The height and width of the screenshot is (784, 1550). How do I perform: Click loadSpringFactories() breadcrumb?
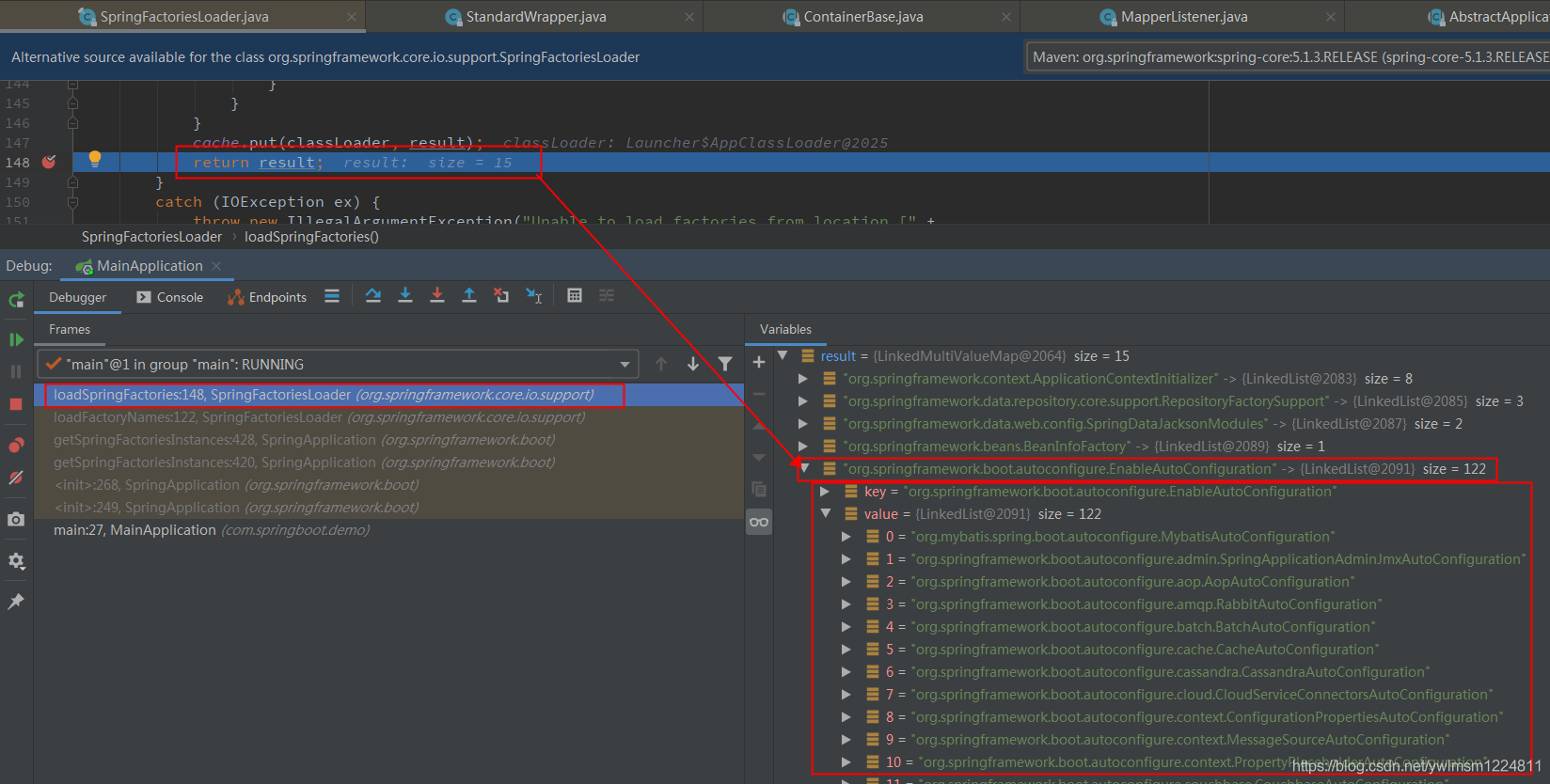click(x=311, y=237)
